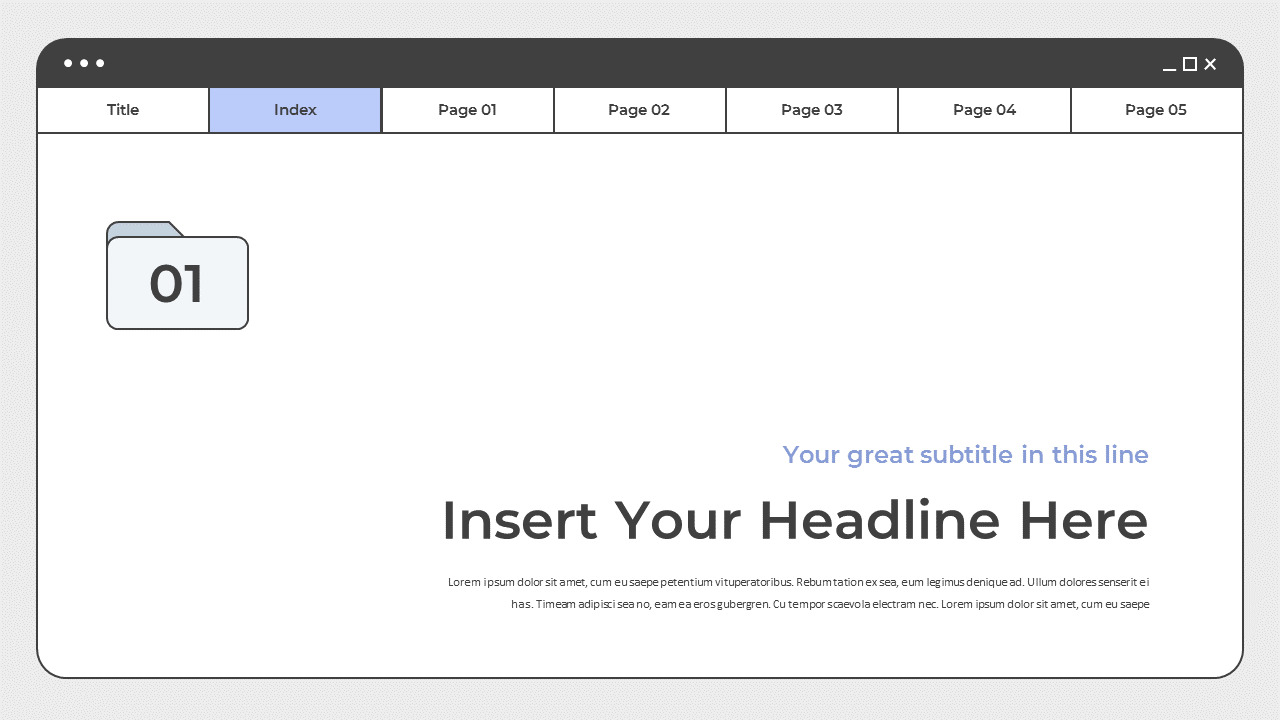This screenshot has height=720, width=1280.
Task: Click the X icon in the title bar
Action: click(1209, 64)
